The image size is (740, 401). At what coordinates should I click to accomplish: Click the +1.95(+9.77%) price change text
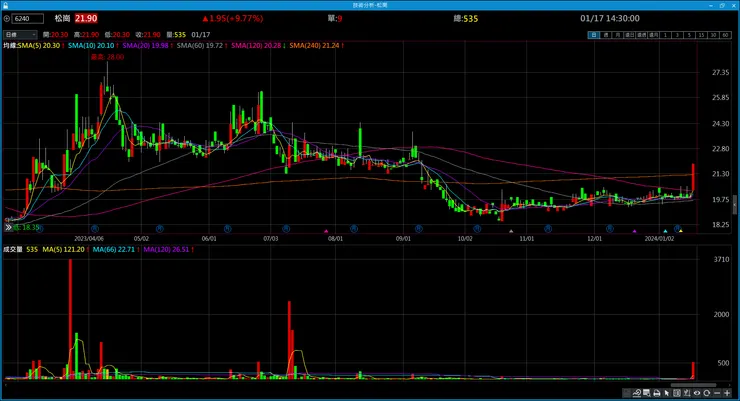[x=232, y=19]
